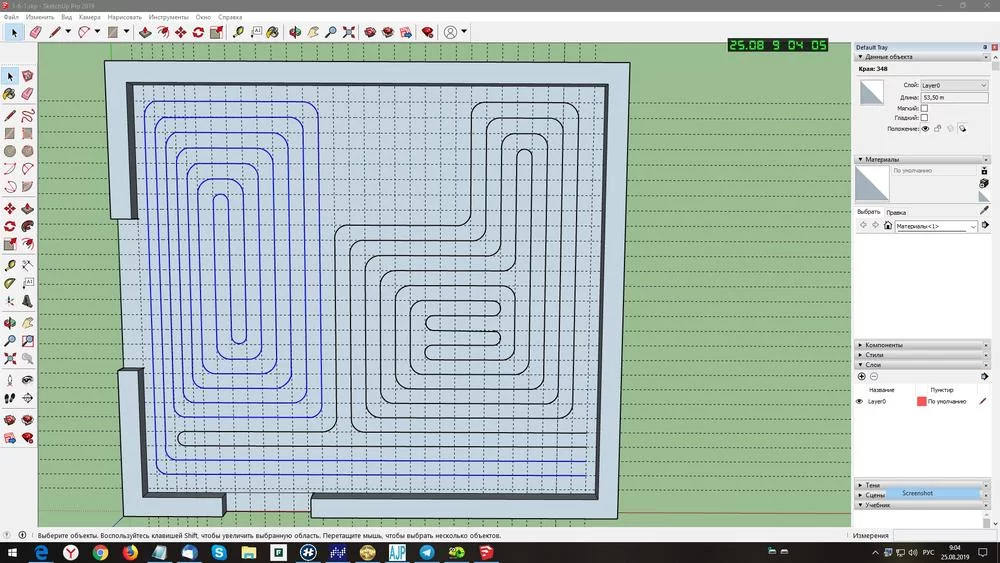Click the Materials home button
This screenshot has height=563, width=1000.
[888, 225]
